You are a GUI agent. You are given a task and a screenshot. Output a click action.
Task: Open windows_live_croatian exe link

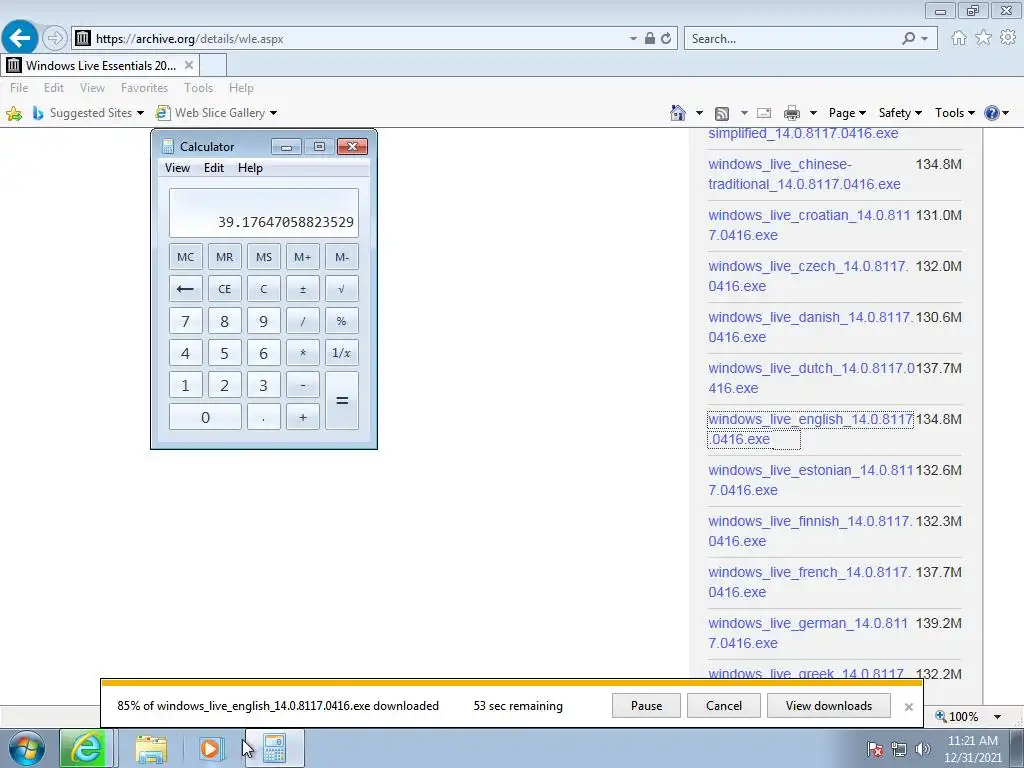(x=809, y=225)
